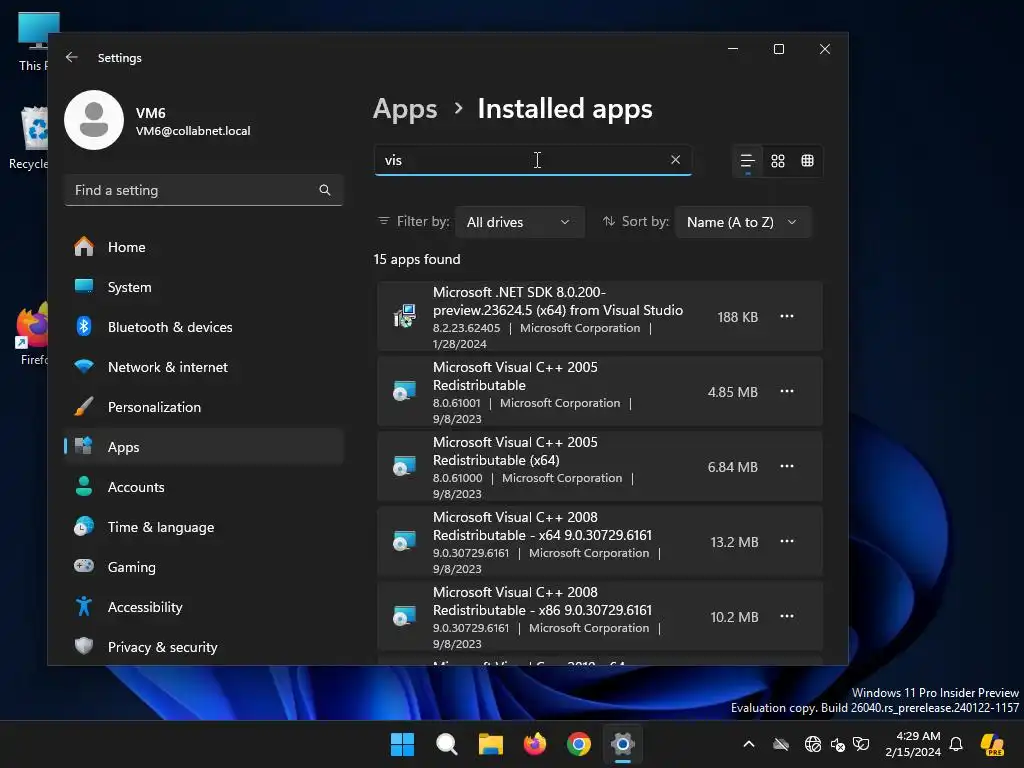Click the Copilot preview icon in taskbar

[992, 744]
